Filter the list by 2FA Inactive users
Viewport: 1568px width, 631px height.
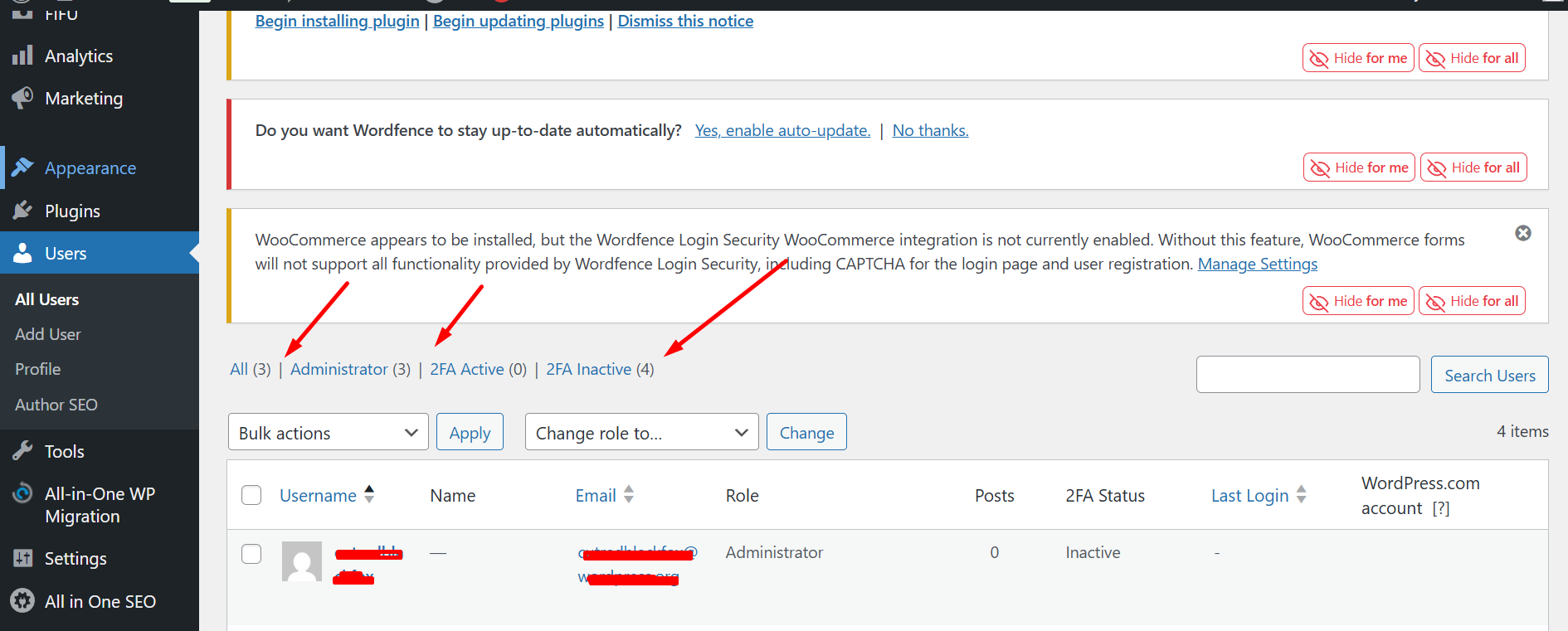point(588,369)
